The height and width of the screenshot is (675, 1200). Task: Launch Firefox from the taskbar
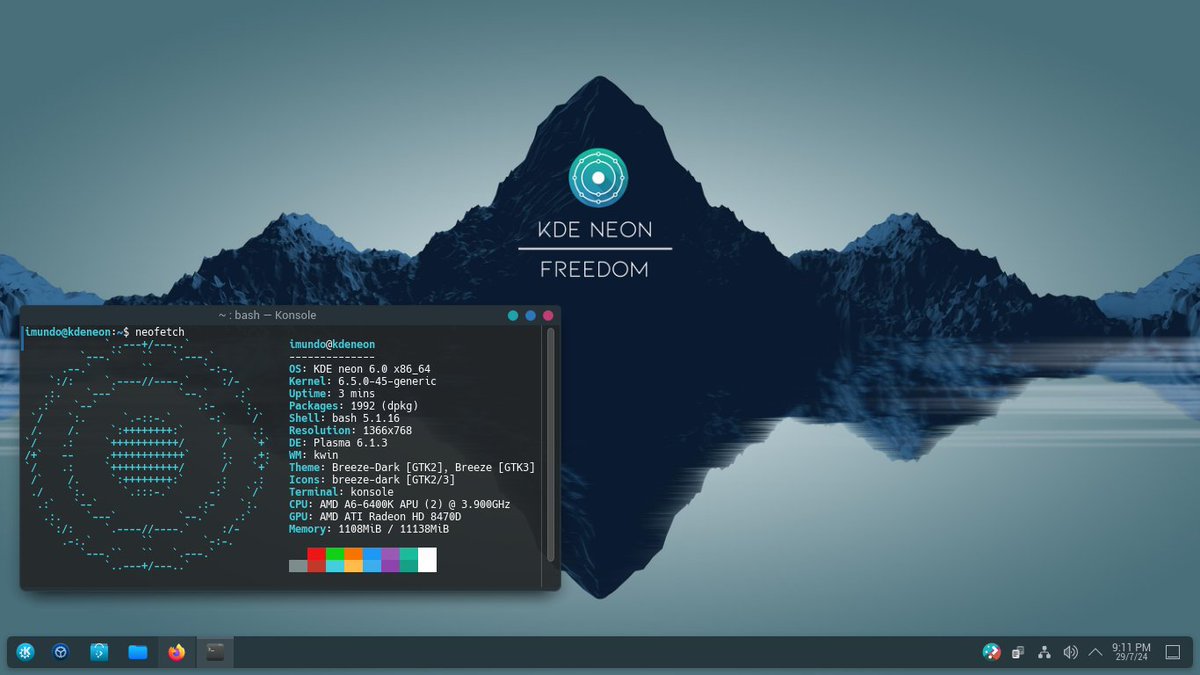click(x=177, y=652)
